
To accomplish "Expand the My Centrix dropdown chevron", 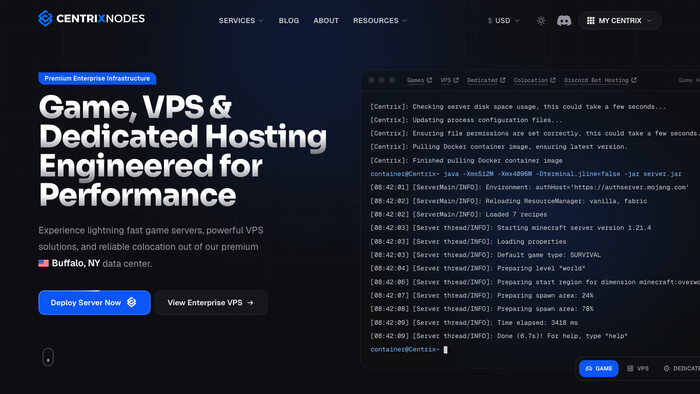I will pyautogui.click(x=649, y=21).
